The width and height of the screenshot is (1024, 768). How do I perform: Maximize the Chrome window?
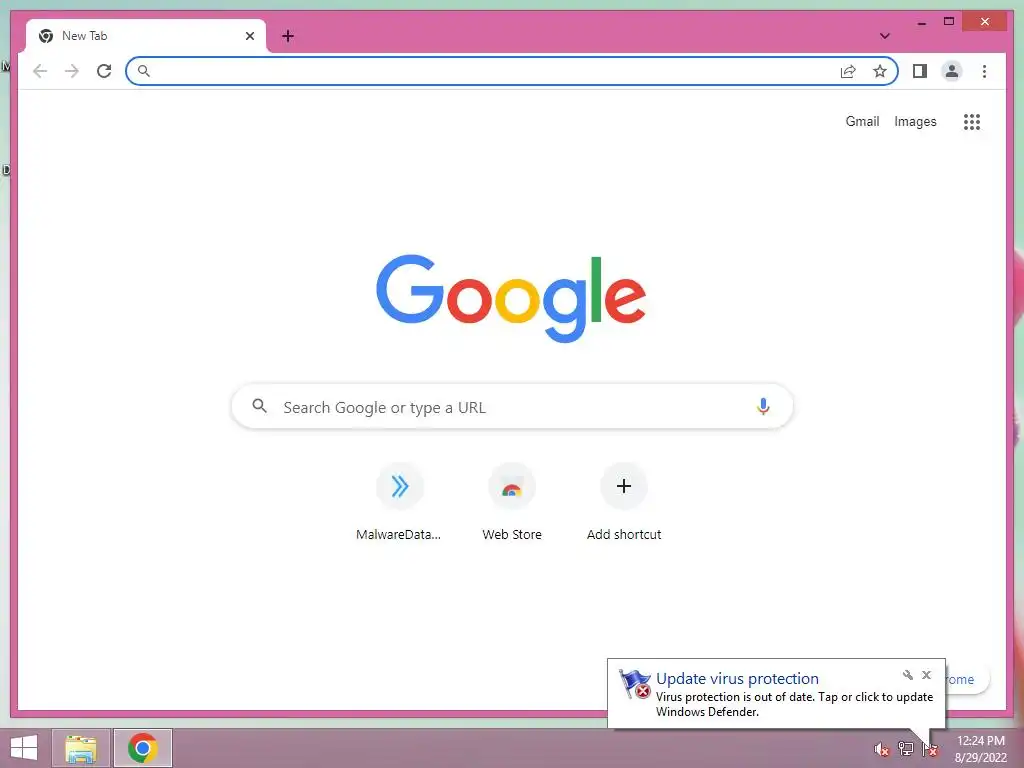949,22
